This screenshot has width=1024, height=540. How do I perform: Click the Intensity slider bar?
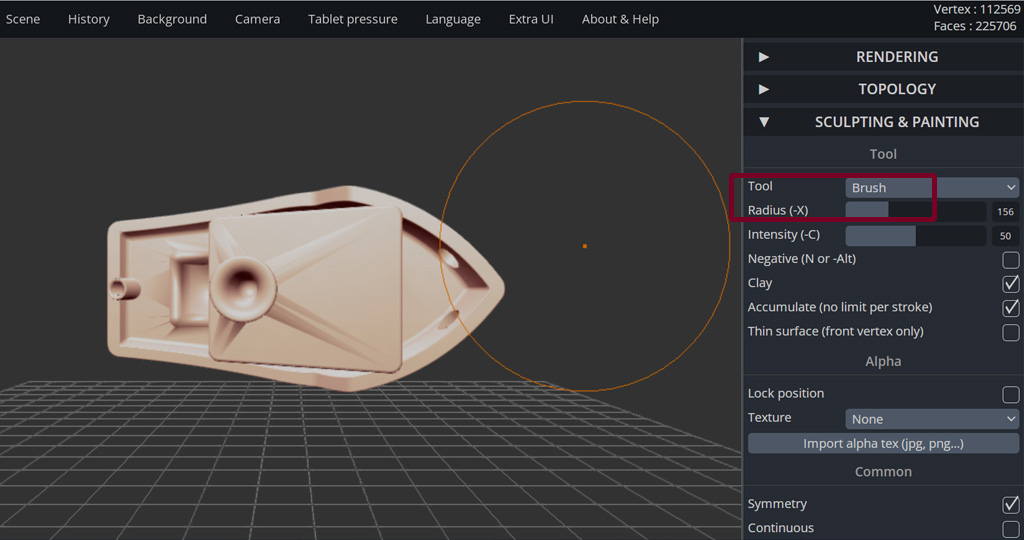tap(915, 236)
